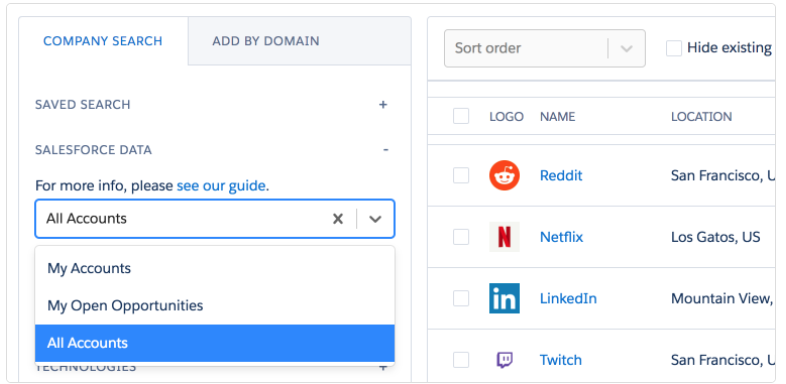Expand the Technologies section plus icon

[383, 367]
